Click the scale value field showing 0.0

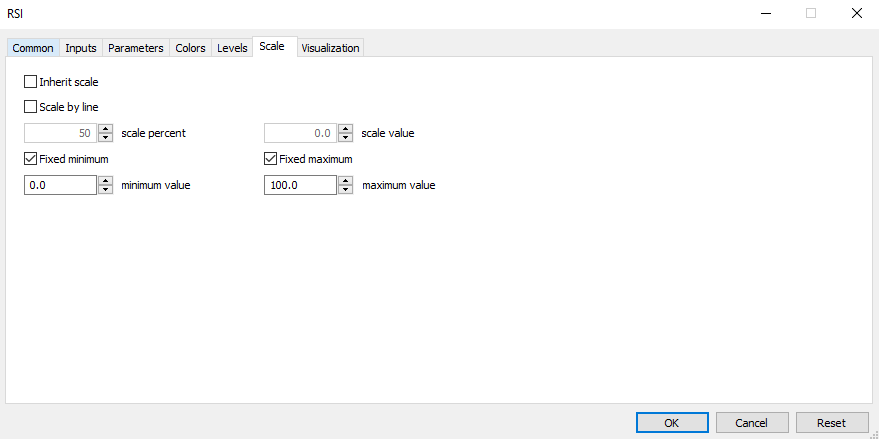pyautogui.click(x=300, y=133)
